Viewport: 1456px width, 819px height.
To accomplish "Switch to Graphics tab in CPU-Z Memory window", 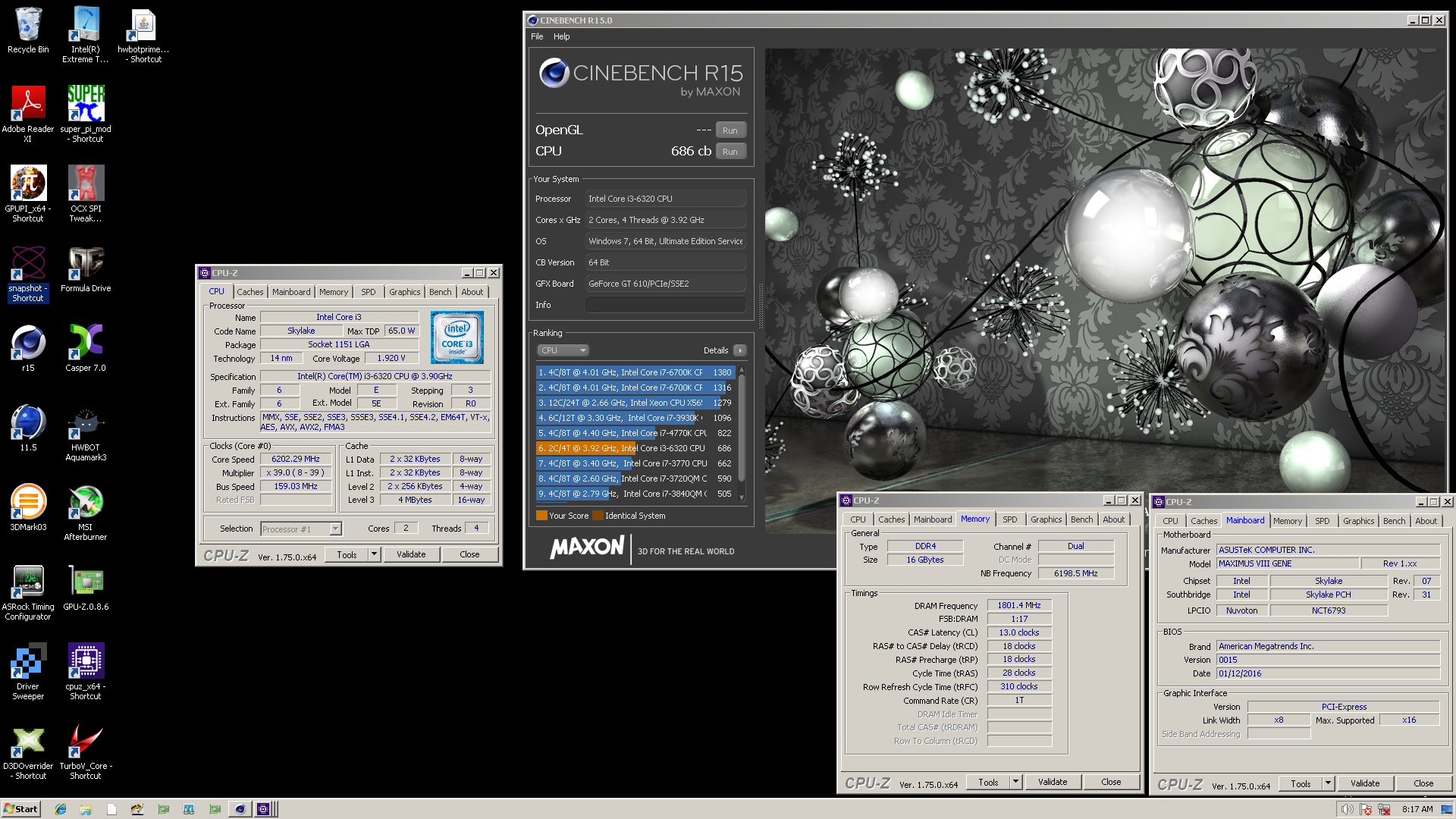I will click(1046, 519).
